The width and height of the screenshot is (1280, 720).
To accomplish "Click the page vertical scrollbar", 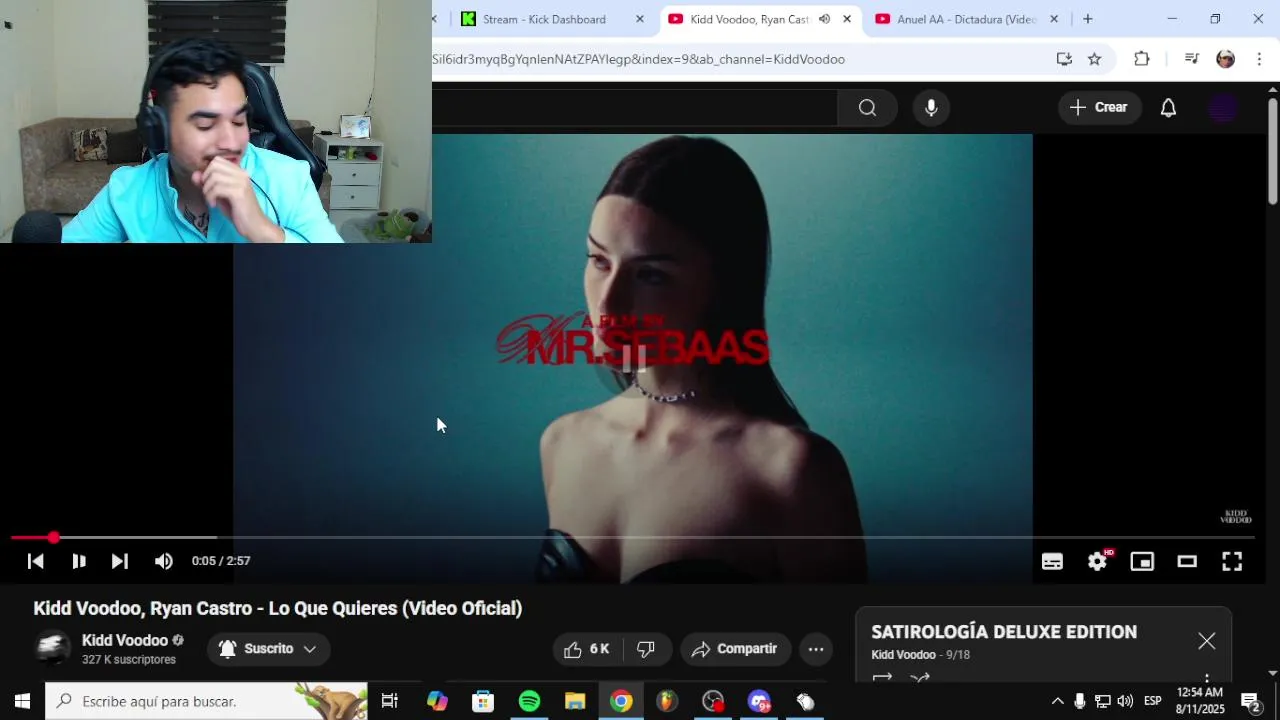I will tap(1272, 150).
